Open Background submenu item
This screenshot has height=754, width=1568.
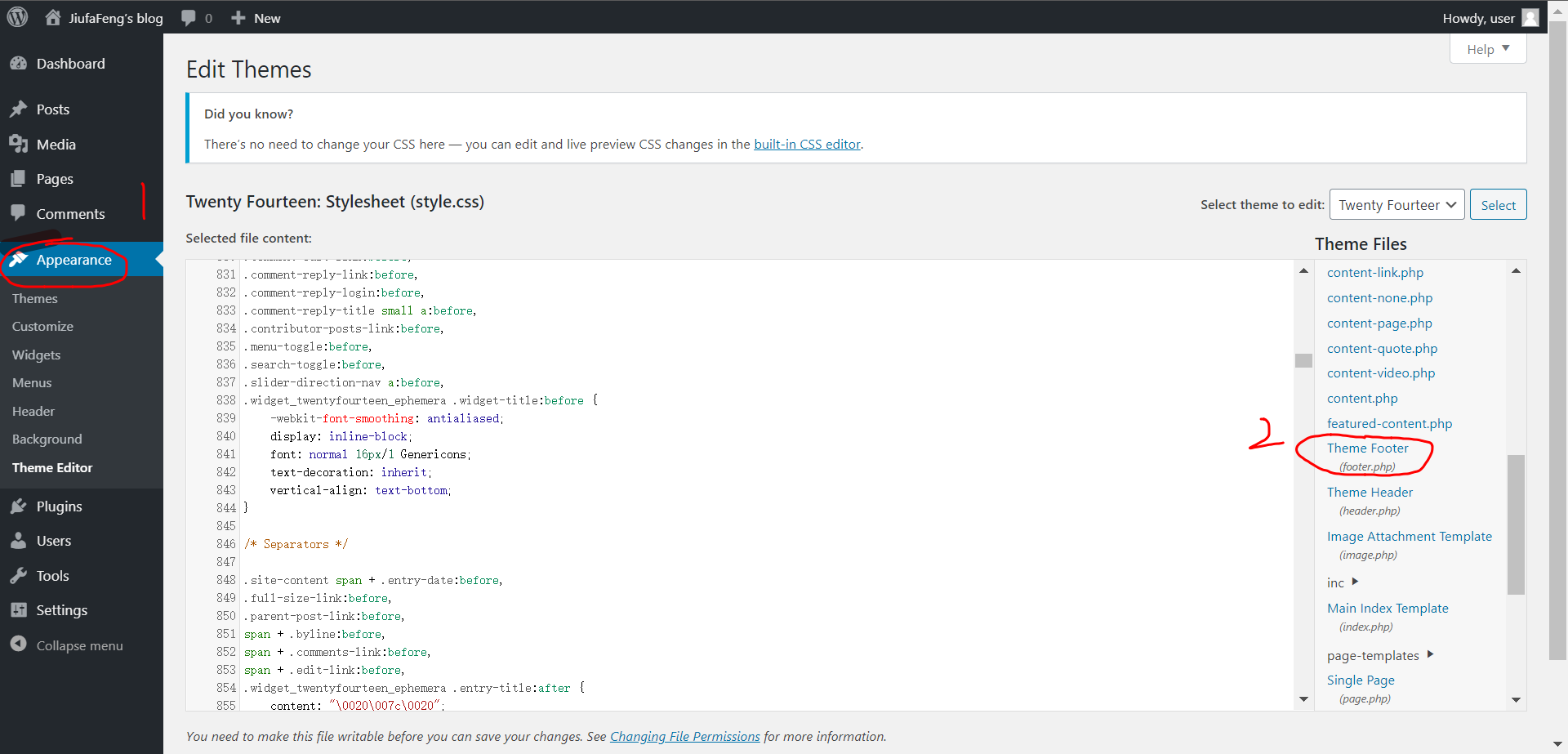pos(47,439)
